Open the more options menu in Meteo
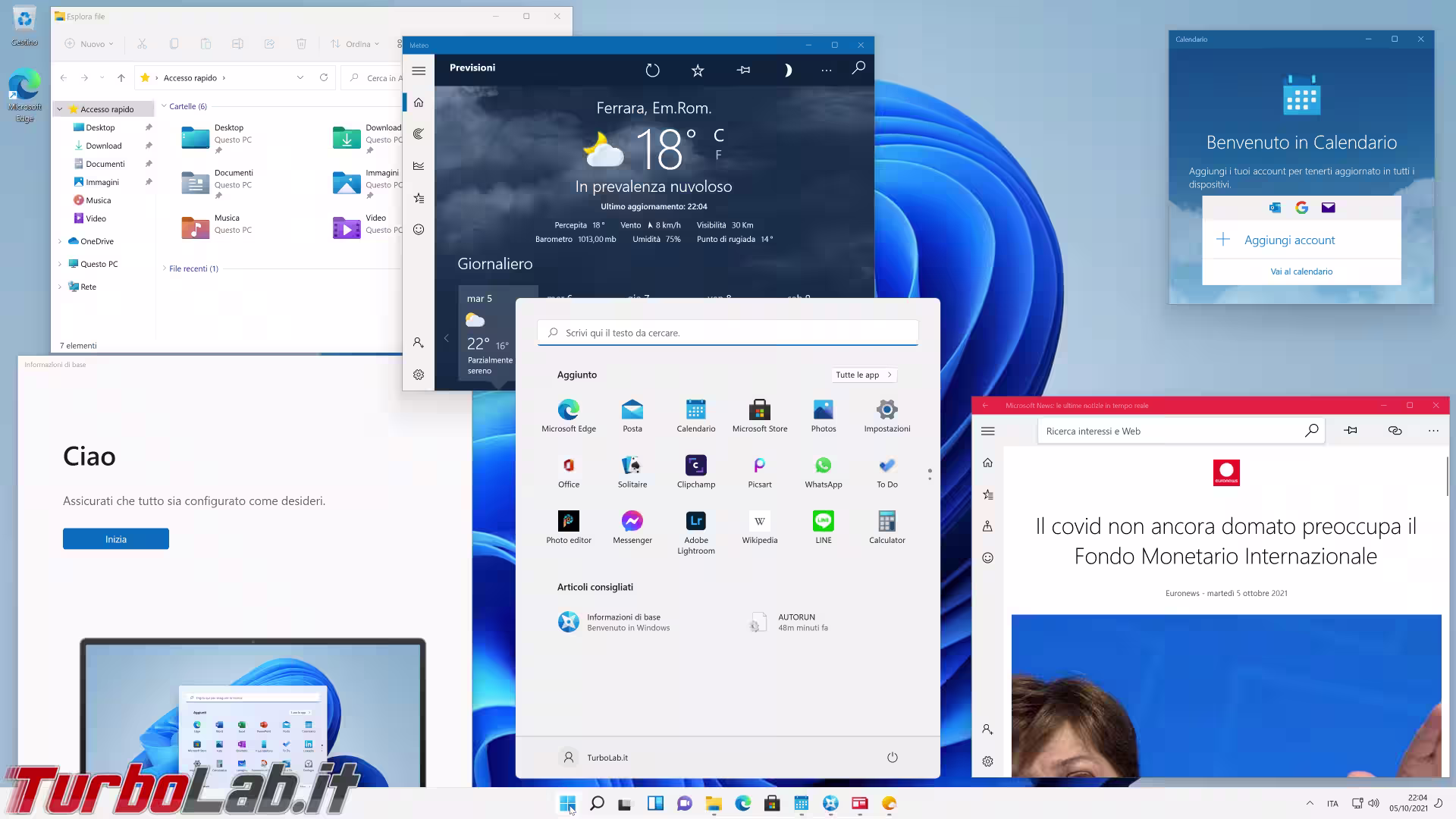Screen dimensions: 1456x819 point(827,71)
